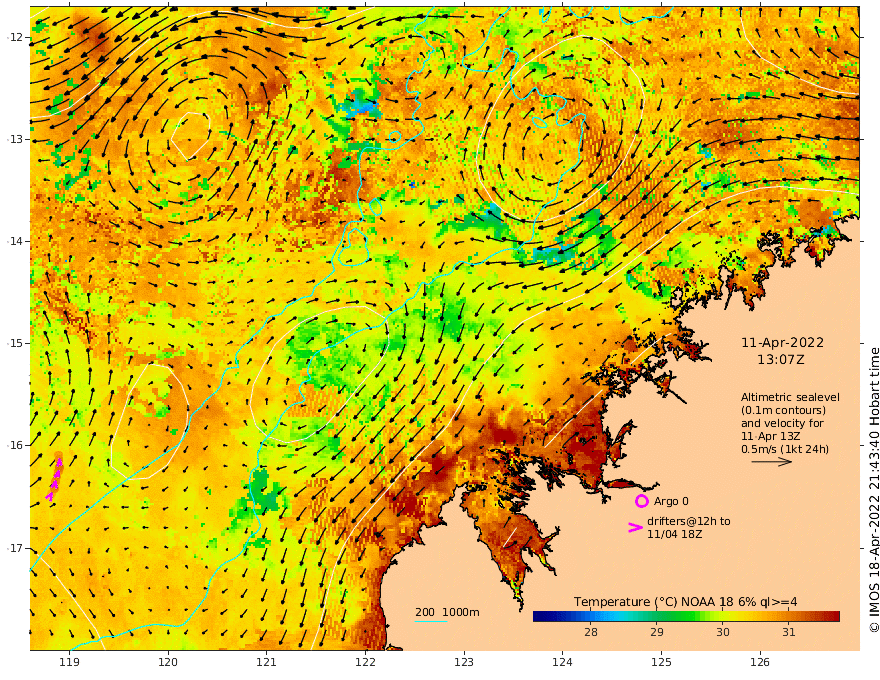Click latitude axis label -17
Screen dimensions: 880x680
click(15, 548)
